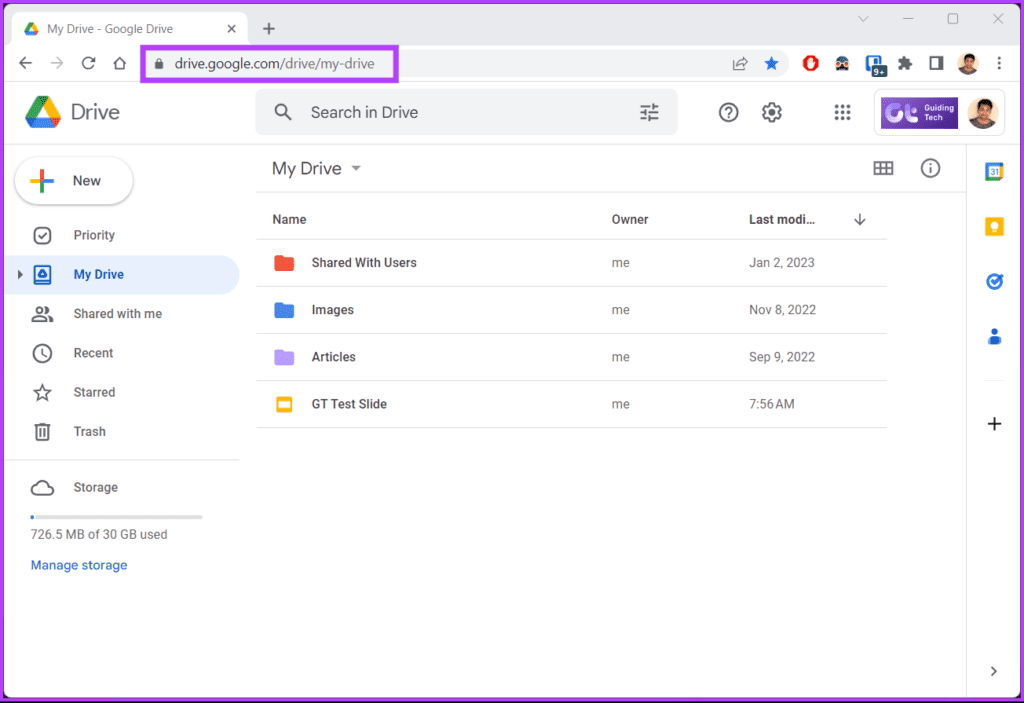1024x703 pixels.
Task: Open the Help question mark menu
Action: [728, 112]
